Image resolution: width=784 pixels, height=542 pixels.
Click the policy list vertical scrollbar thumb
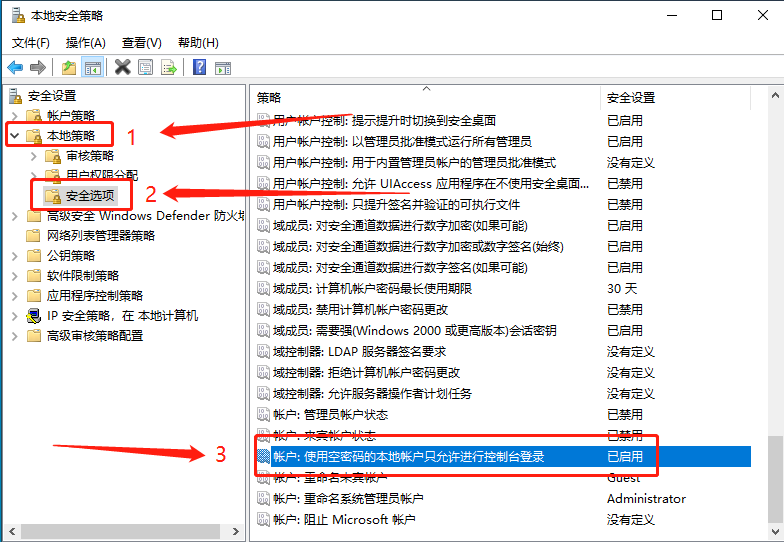click(775, 479)
